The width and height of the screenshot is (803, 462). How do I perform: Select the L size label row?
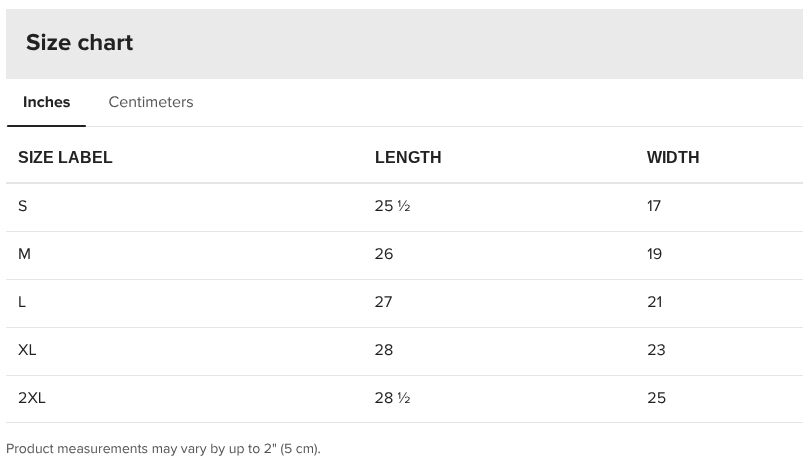[x=22, y=302]
